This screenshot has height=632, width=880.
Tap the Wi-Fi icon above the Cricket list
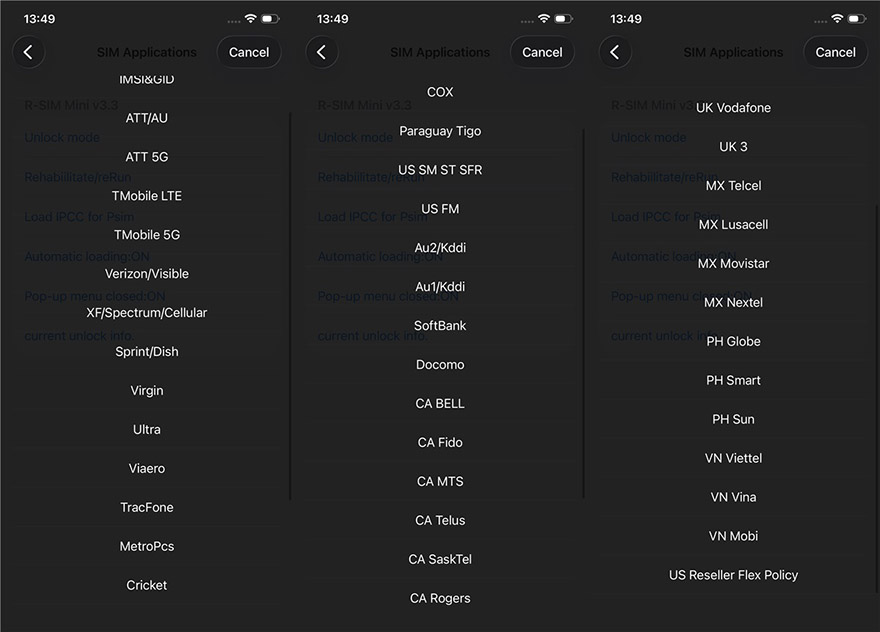[x=250, y=19]
